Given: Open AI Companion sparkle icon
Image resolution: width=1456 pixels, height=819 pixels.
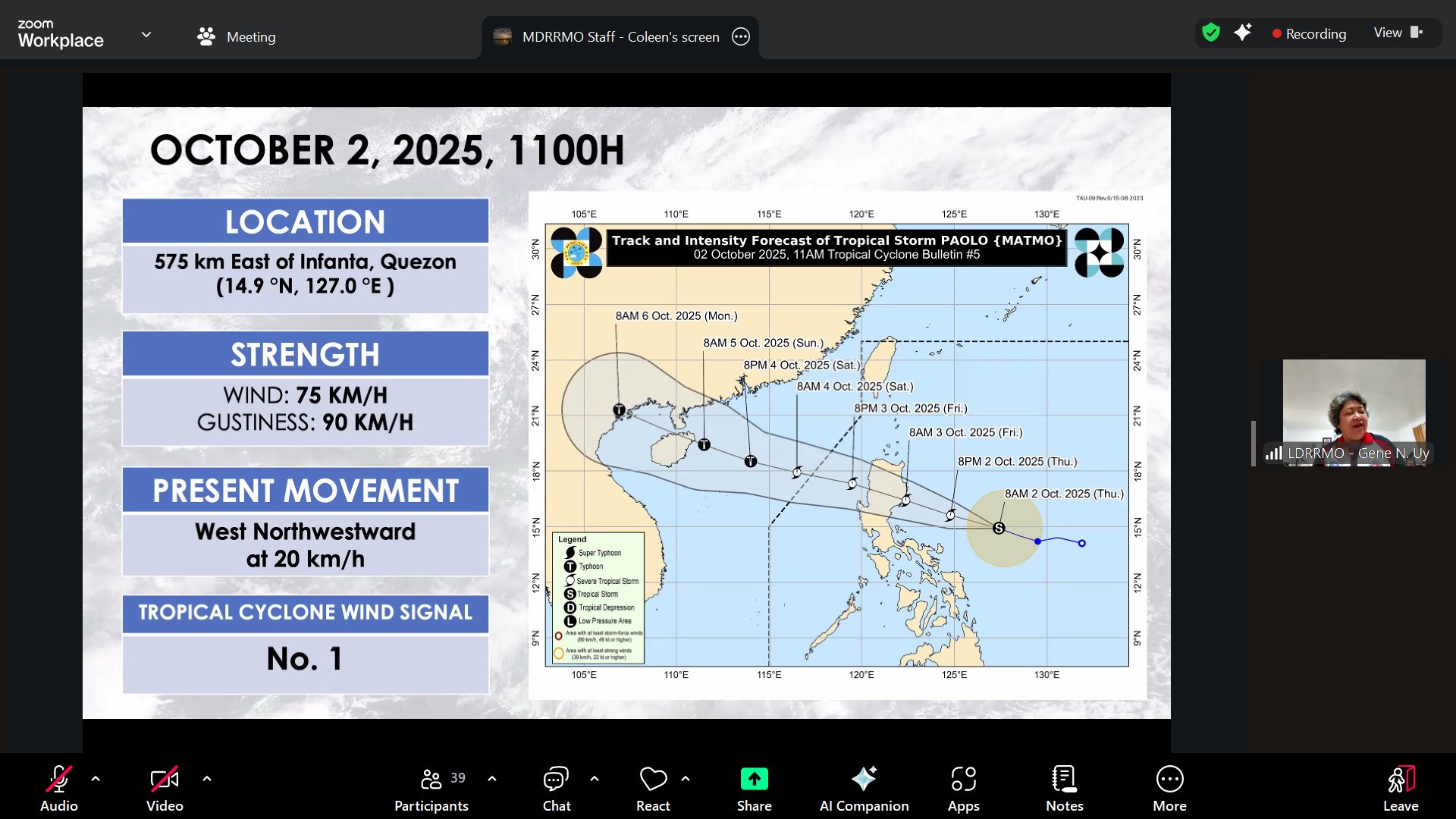Looking at the screenshot, I should pos(864,780).
